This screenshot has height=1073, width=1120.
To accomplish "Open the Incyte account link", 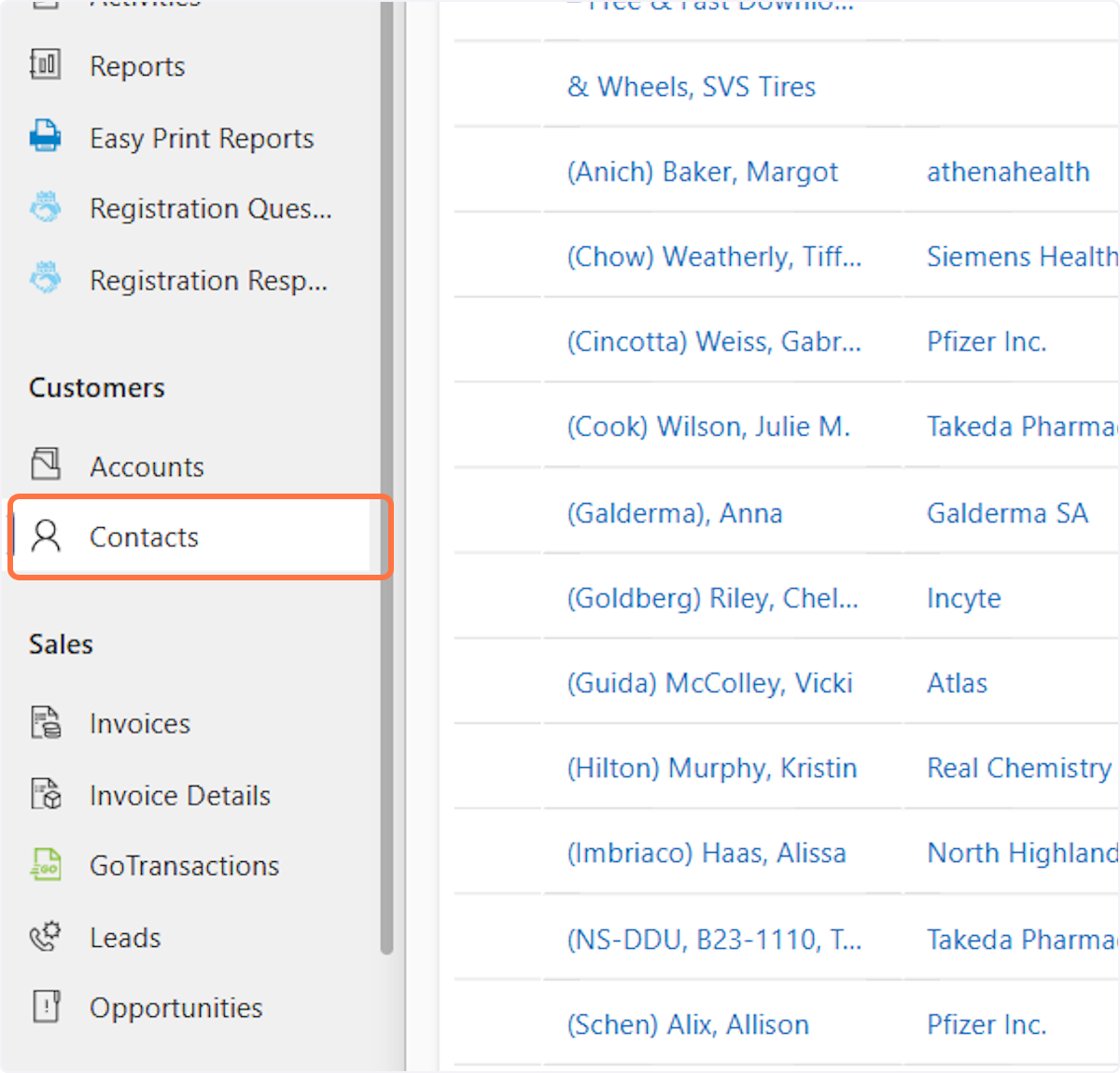I will [x=964, y=599].
